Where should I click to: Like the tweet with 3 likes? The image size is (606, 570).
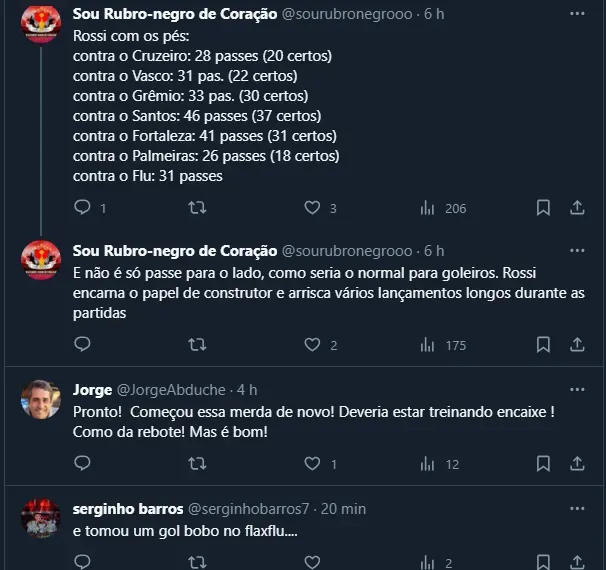click(312, 208)
